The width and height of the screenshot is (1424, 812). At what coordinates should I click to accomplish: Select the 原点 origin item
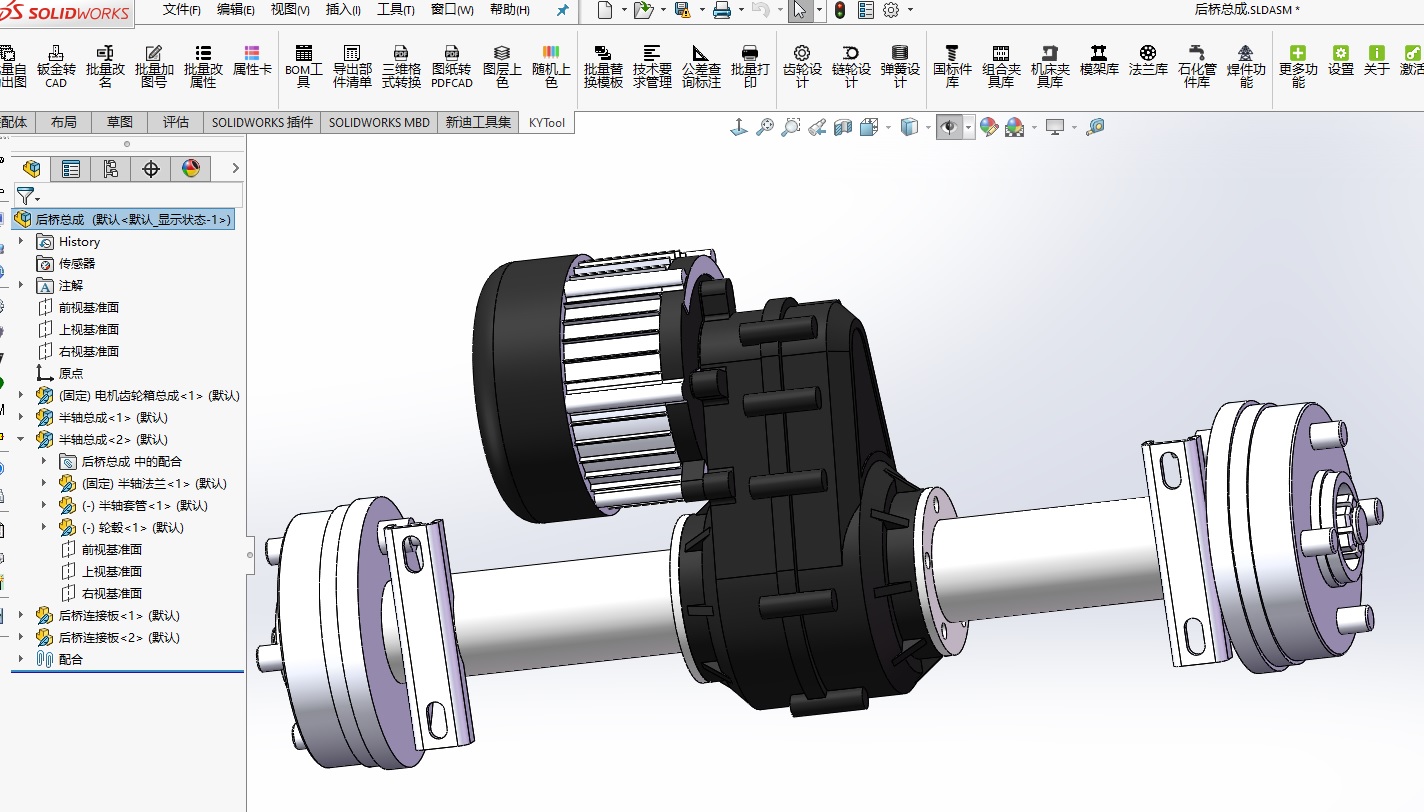(60, 373)
